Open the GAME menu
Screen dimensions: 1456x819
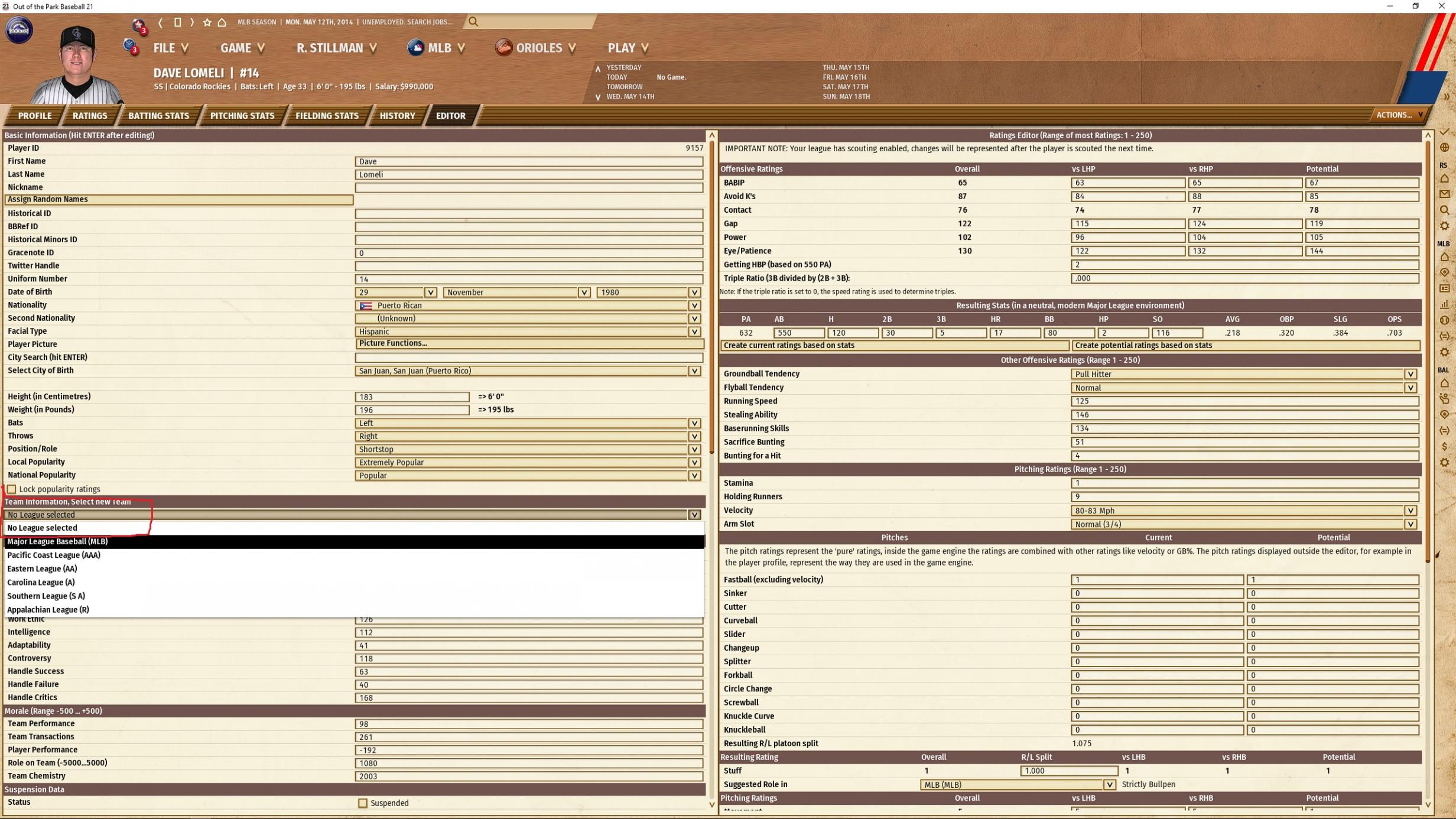242,48
